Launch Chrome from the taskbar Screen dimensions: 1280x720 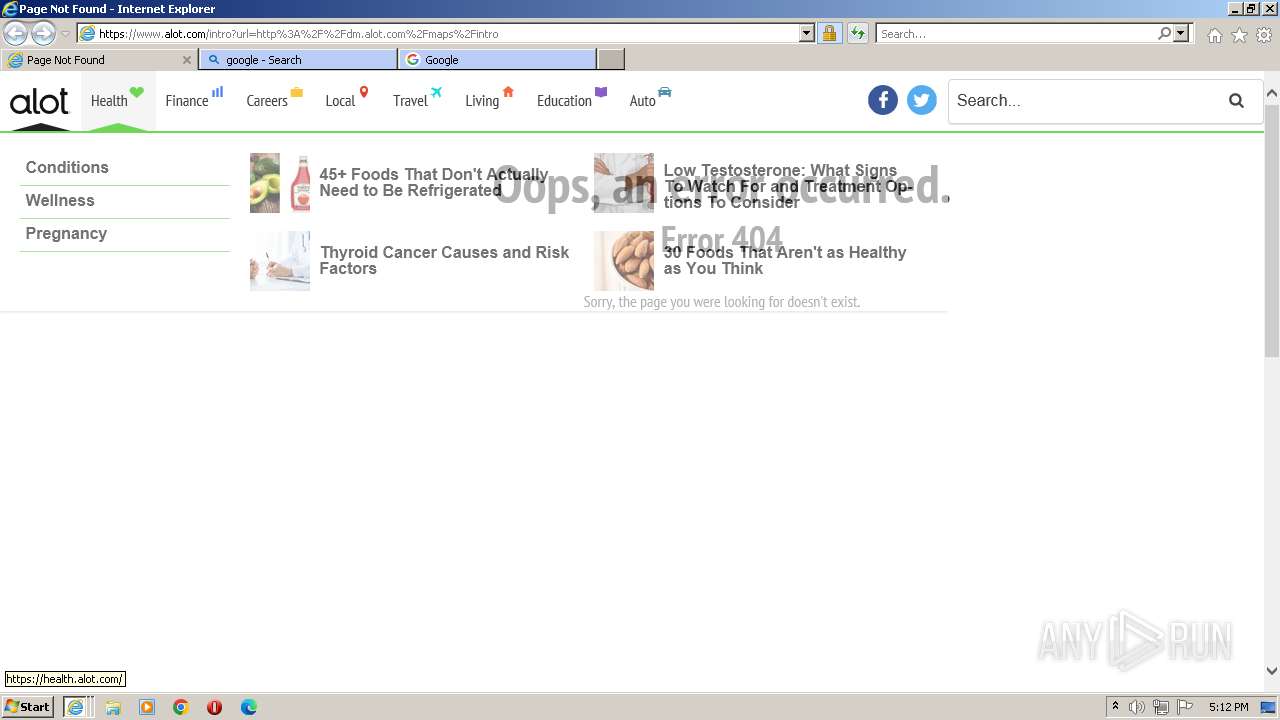pos(181,707)
